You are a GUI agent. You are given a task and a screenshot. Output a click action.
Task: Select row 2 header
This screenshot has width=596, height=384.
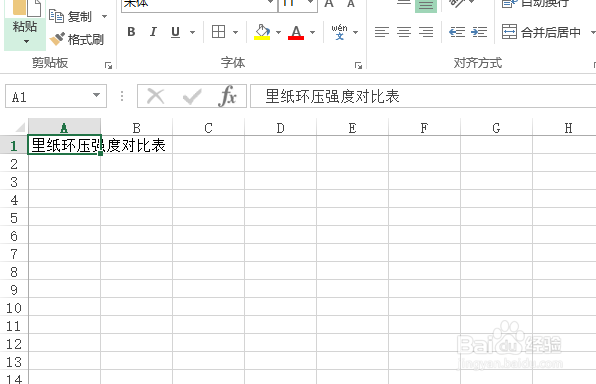[14, 164]
